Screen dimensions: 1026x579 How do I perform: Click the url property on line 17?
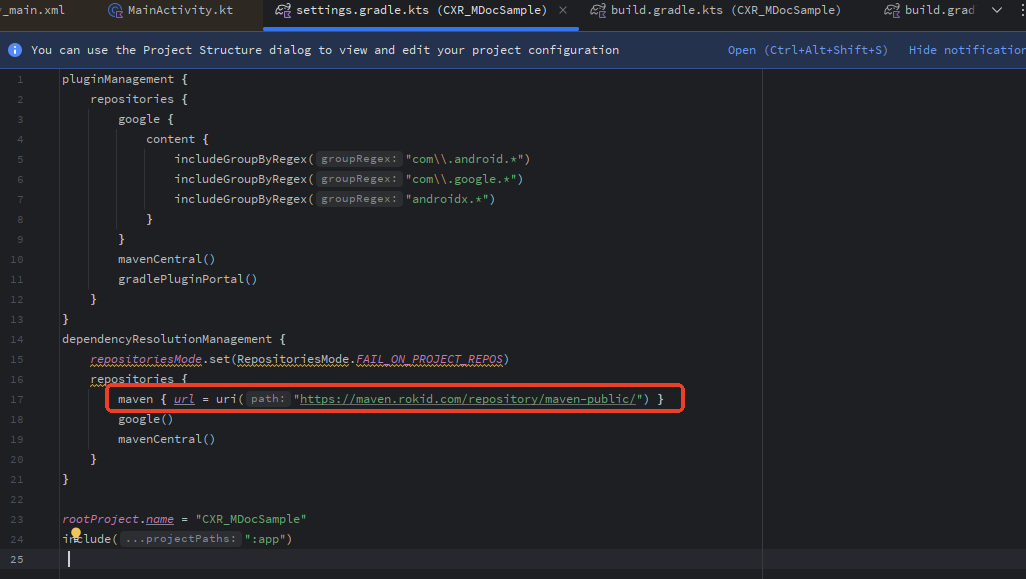[x=184, y=399]
